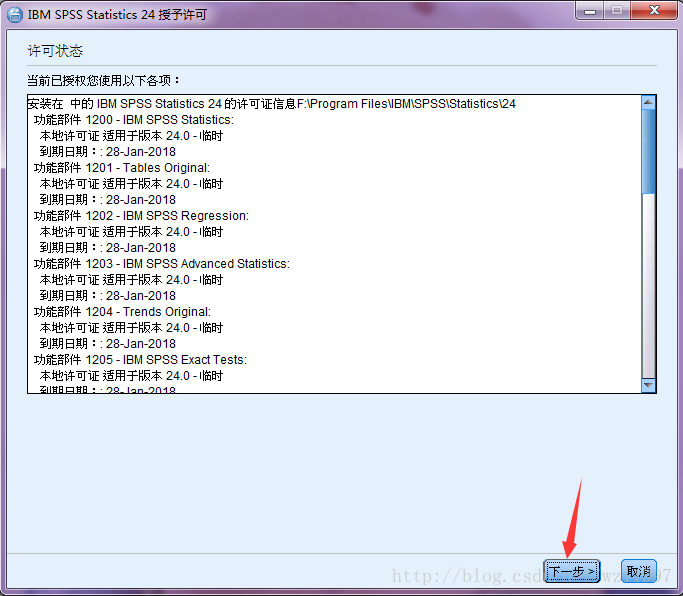Image resolution: width=683 pixels, height=596 pixels.
Task: Click the scroll down arrow of license list
Action: (x=648, y=385)
